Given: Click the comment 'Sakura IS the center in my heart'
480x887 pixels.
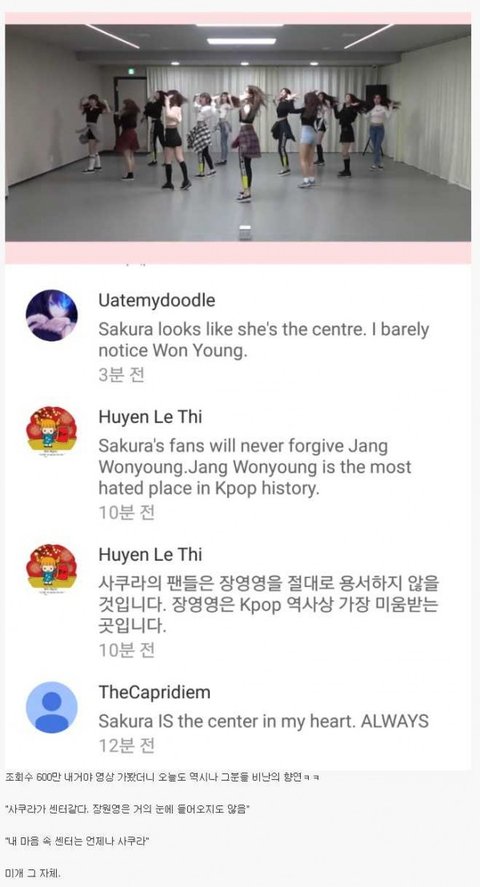Looking at the screenshot, I should tap(263, 721).
